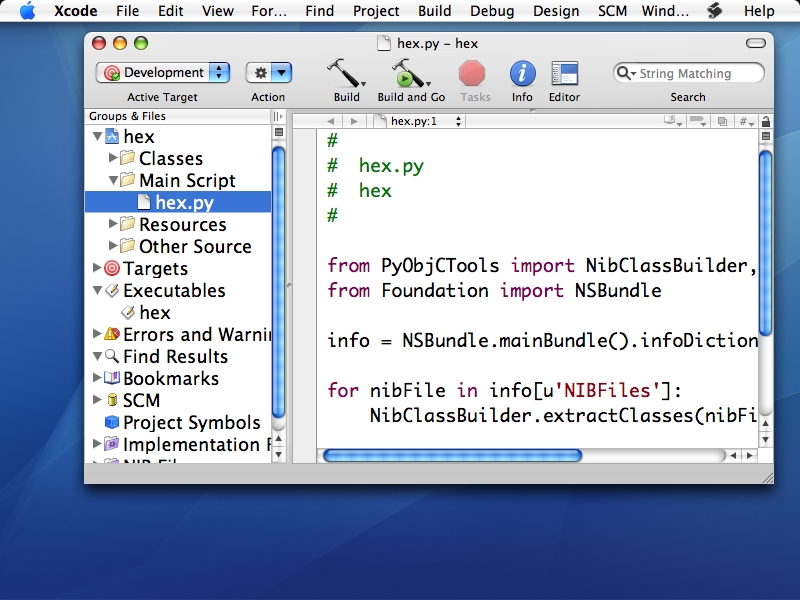The height and width of the screenshot is (600, 800).
Task: Collapse the hex project group
Action: (x=97, y=137)
